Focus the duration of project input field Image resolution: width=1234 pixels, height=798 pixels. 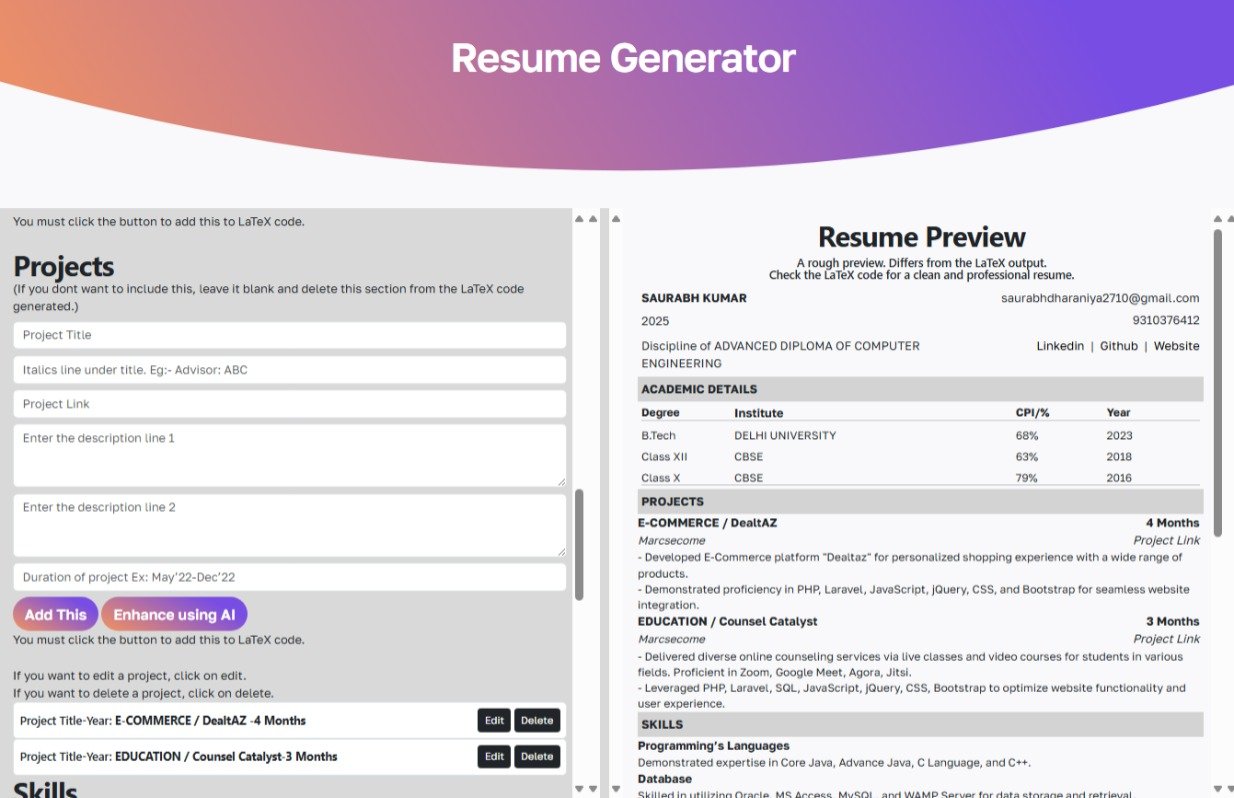point(289,577)
